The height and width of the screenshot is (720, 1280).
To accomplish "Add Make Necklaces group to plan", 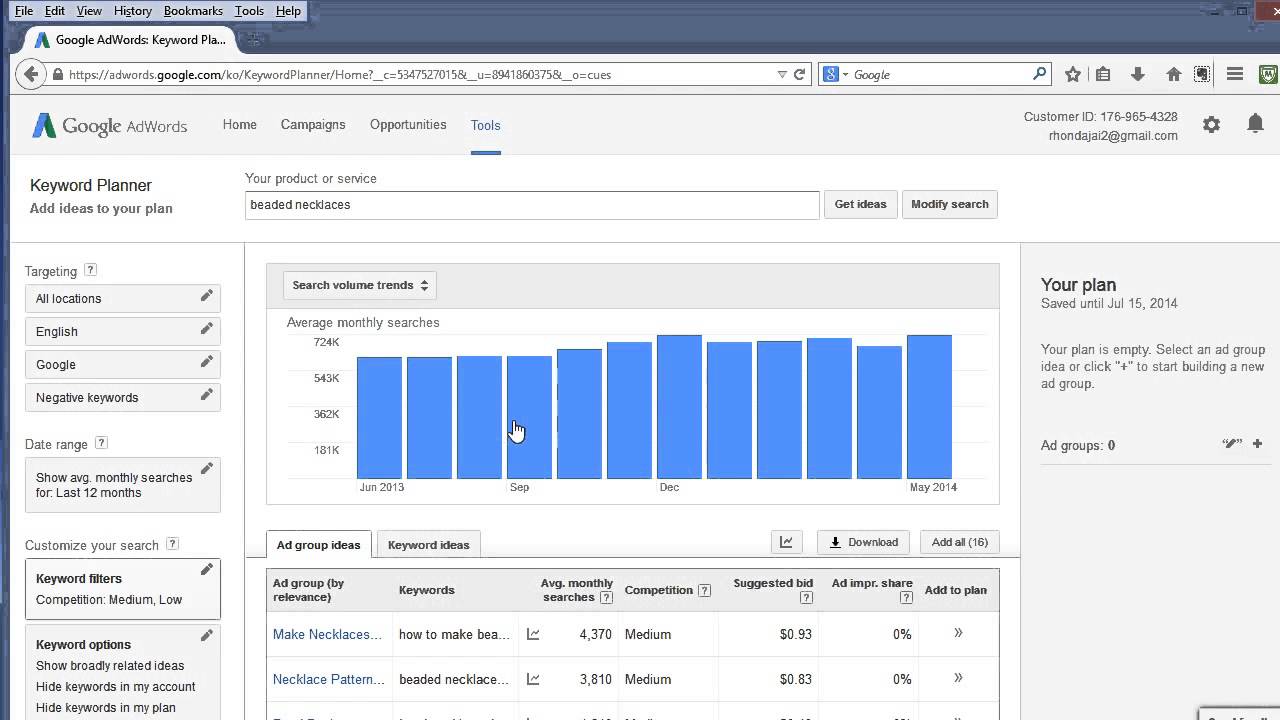I will pos(958,633).
